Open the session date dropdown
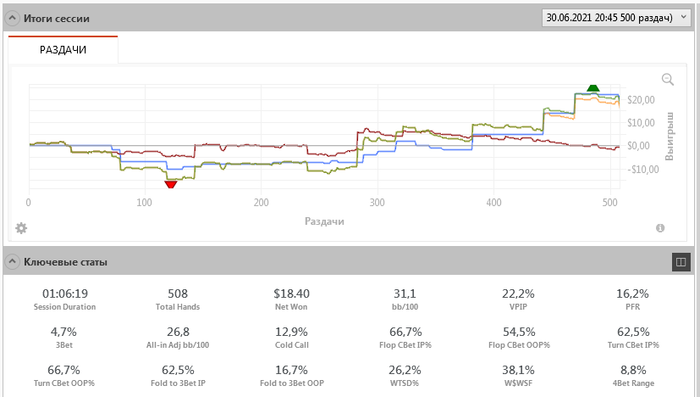Viewport: 700px width, 397px height. 616,18
